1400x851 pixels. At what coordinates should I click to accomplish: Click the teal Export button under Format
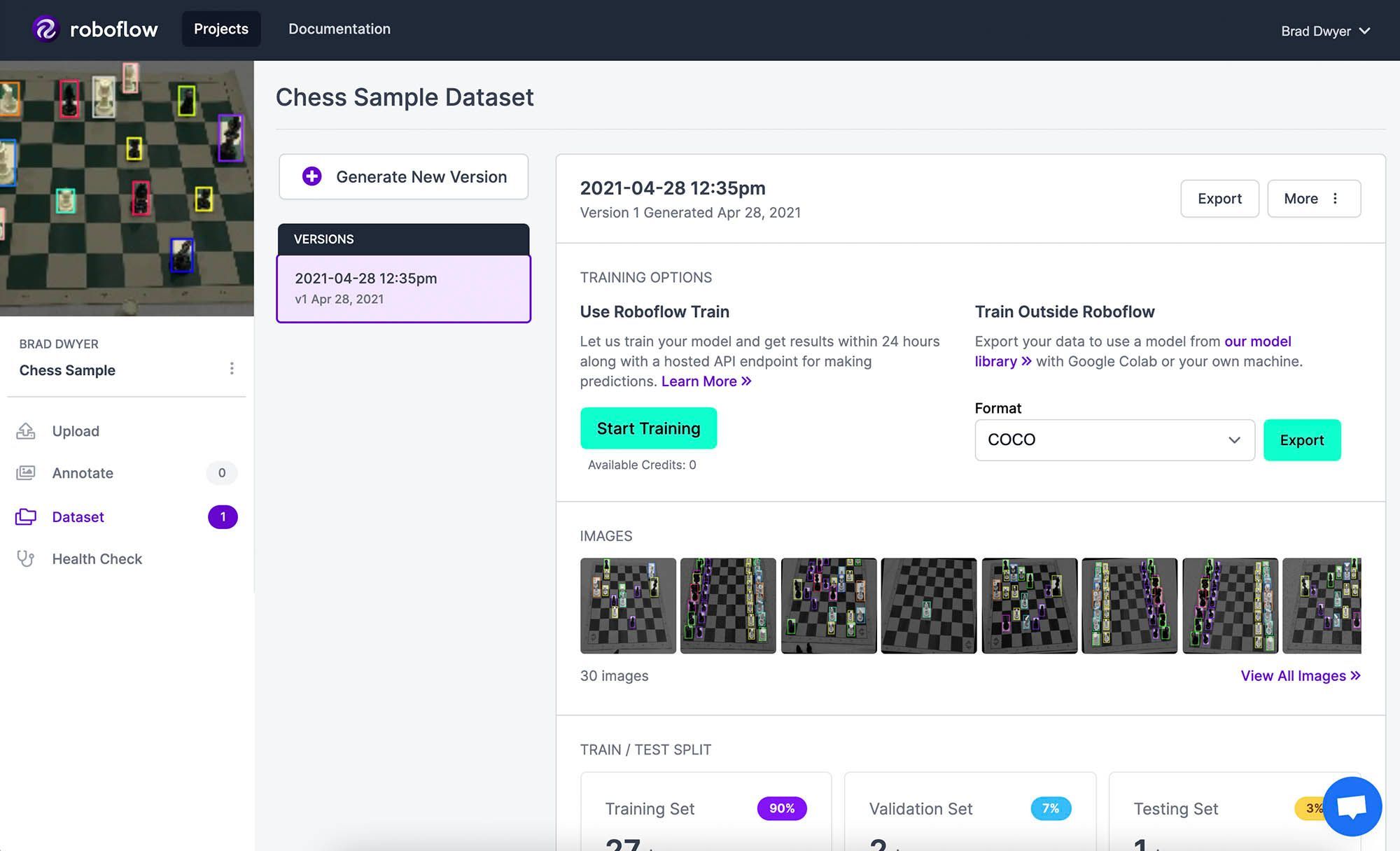(1301, 440)
